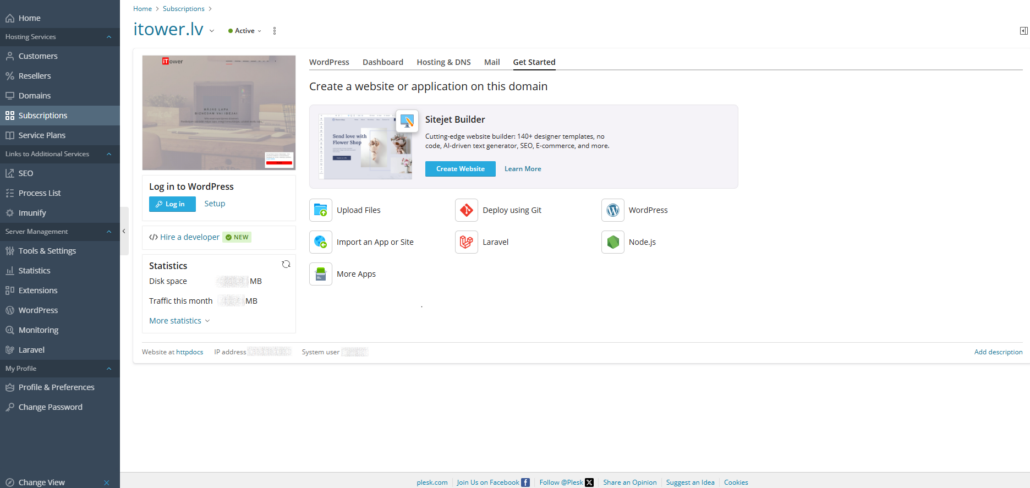Collapse the My Profile sidebar section

(x=109, y=368)
